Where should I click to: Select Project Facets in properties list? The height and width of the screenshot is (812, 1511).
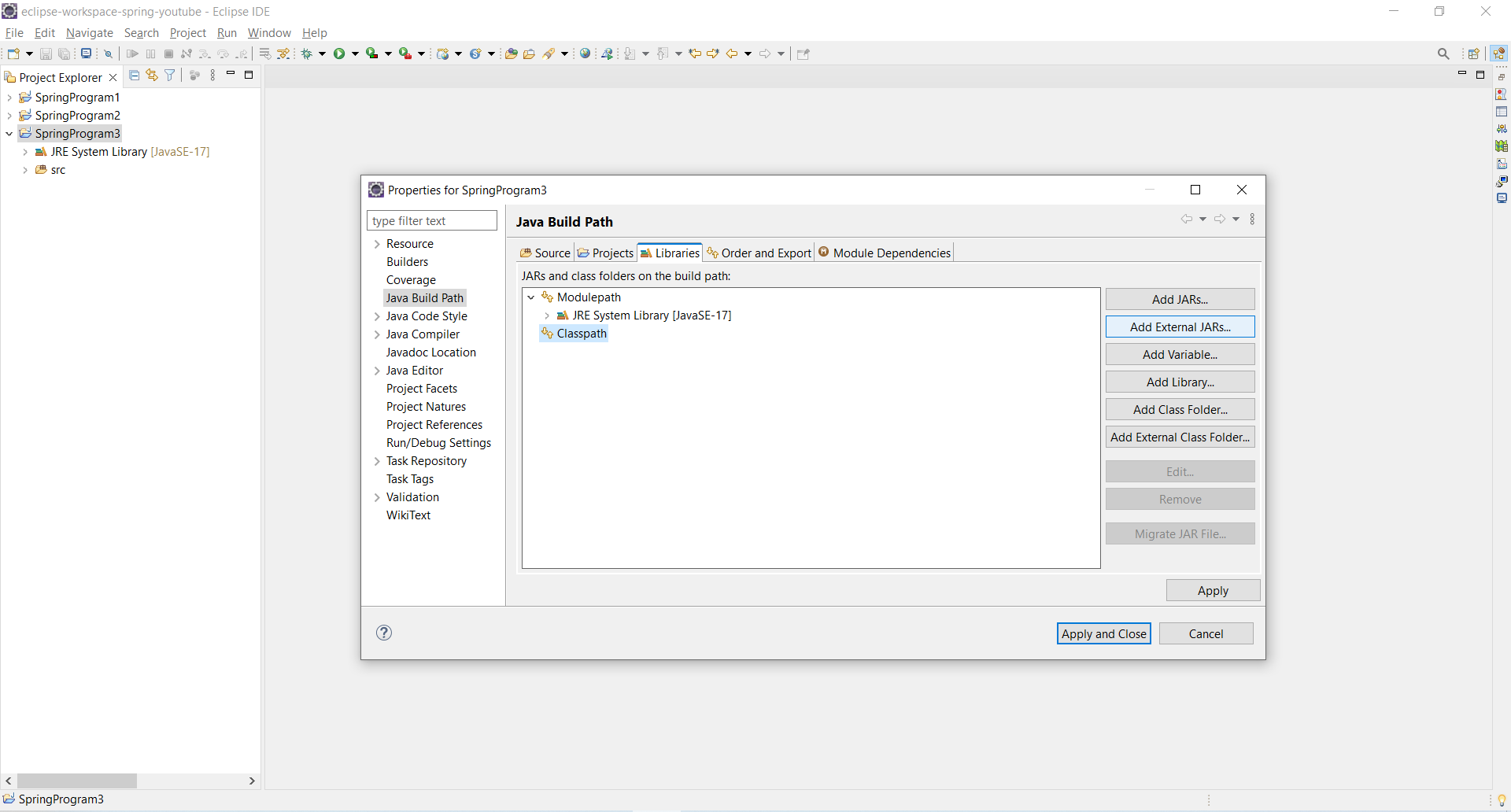(x=421, y=389)
